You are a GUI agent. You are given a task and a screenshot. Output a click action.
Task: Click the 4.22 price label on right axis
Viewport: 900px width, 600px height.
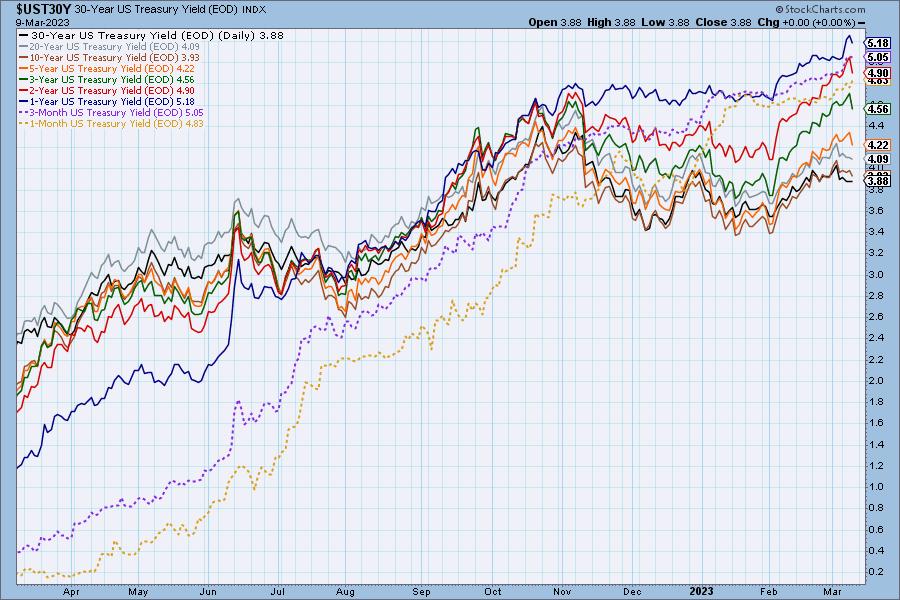(x=878, y=145)
